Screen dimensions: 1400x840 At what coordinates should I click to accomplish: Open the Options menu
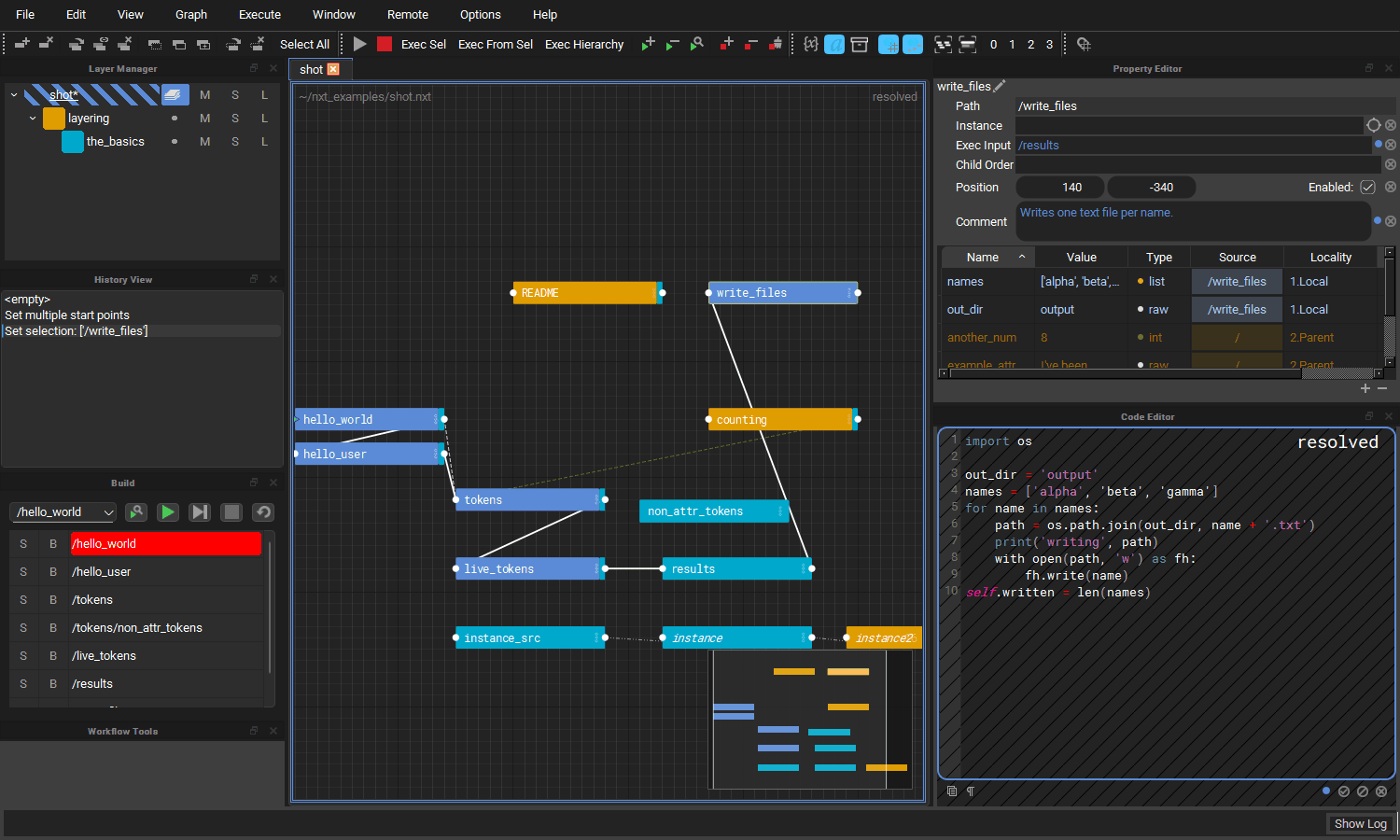pyautogui.click(x=481, y=14)
